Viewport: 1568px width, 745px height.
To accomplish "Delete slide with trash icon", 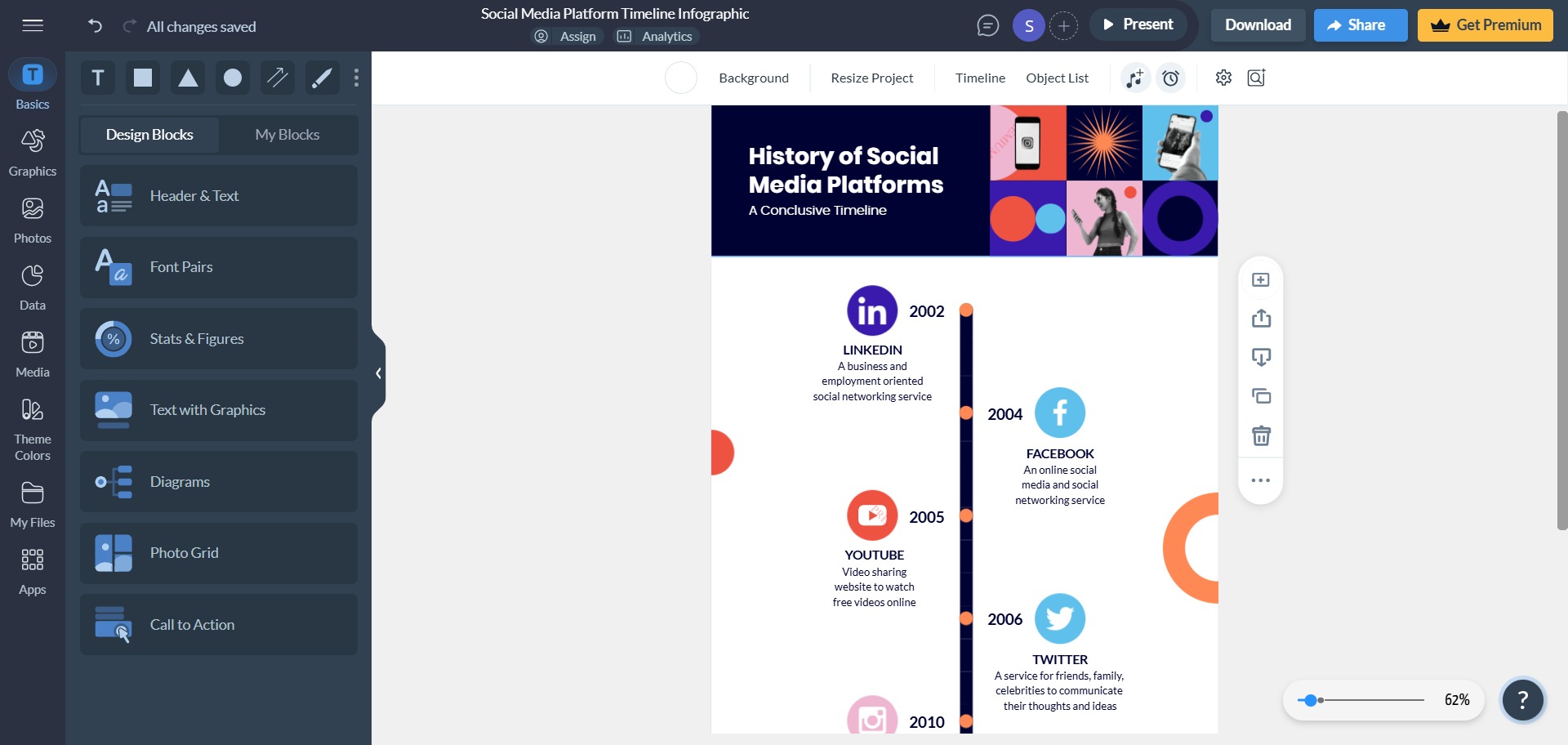I will (1261, 435).
